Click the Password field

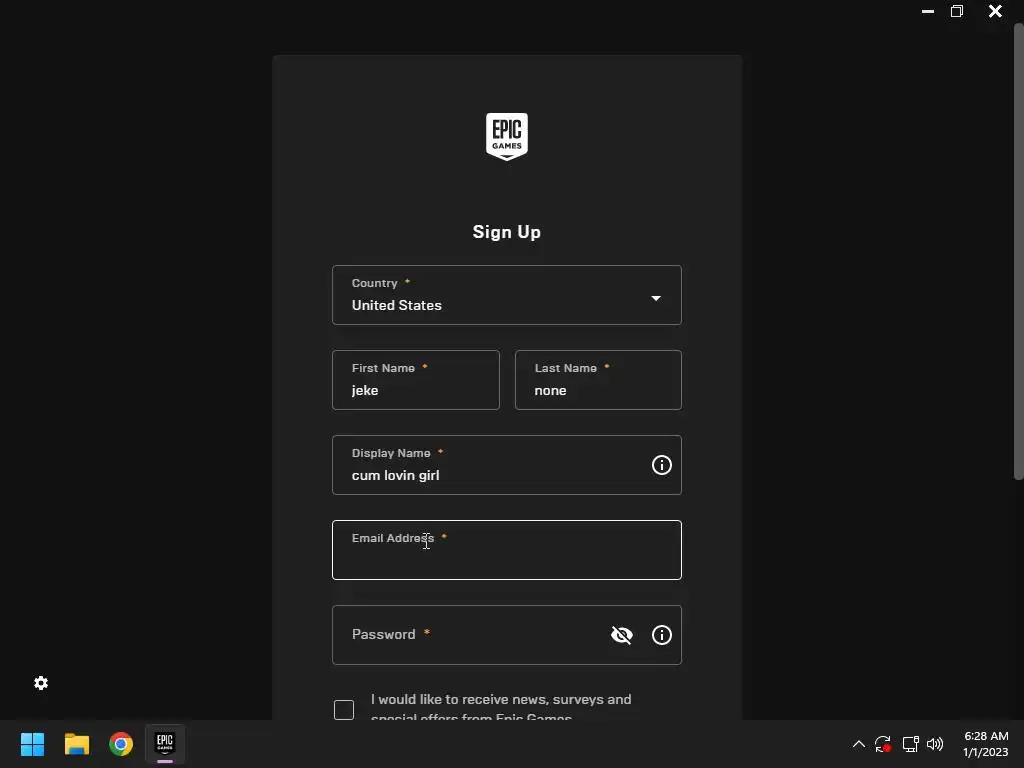507,635
